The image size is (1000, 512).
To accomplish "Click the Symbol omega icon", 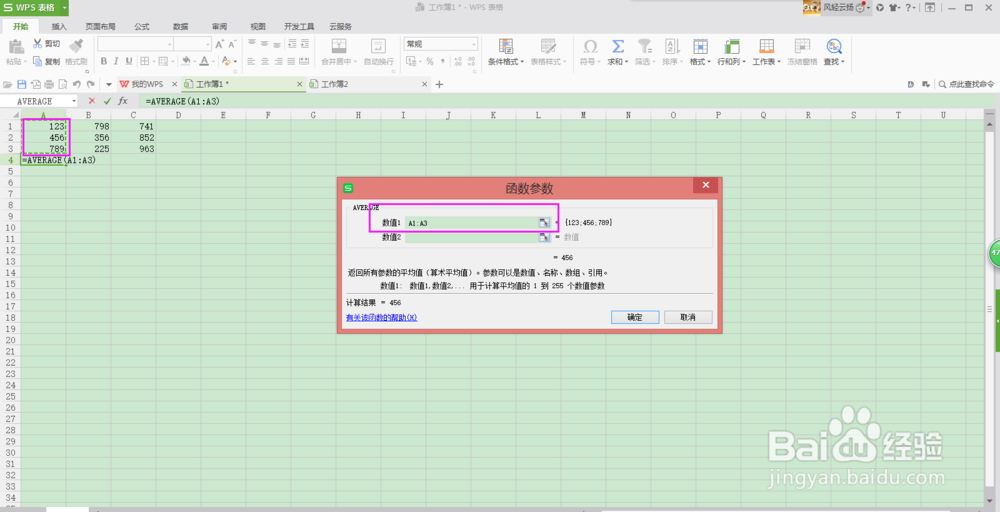I will point(590,46).
